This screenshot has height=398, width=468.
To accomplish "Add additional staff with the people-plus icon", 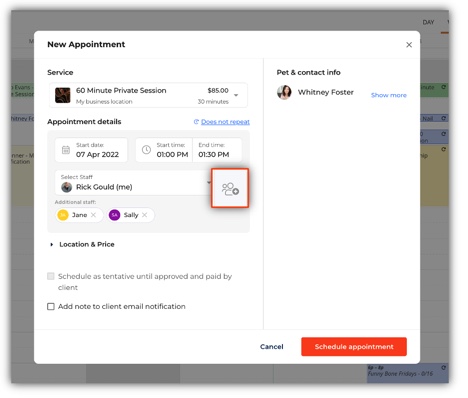I will click(230, 188).
